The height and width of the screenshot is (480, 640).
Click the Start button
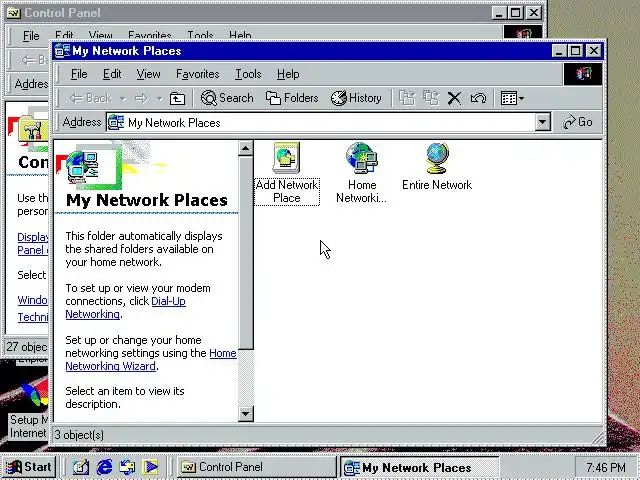(x=29, y=467)
